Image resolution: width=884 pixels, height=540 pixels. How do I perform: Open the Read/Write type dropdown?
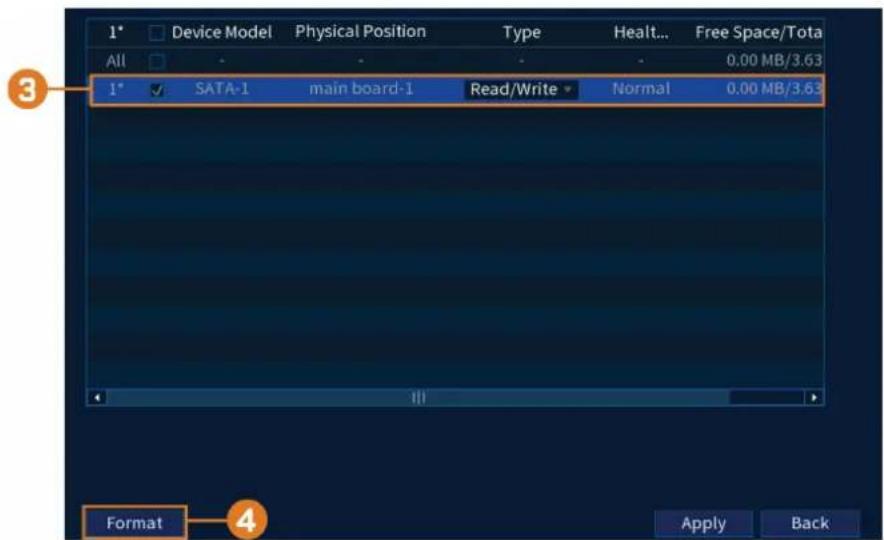point(520,90)
